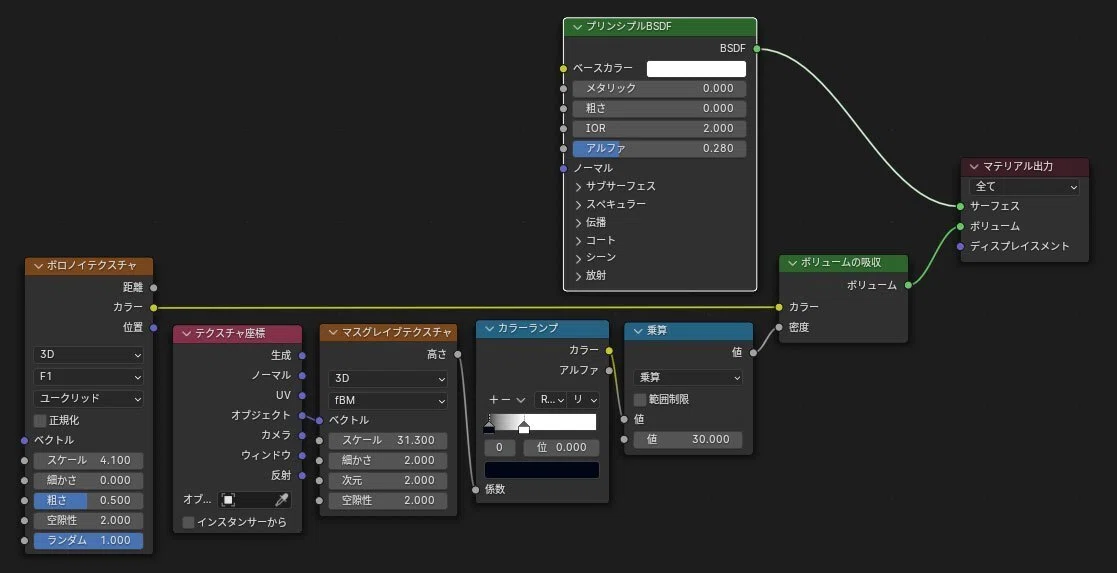Screen dimensions: 1117x573
Task: Click the 反射 output socket
Action: coord(302,475)
